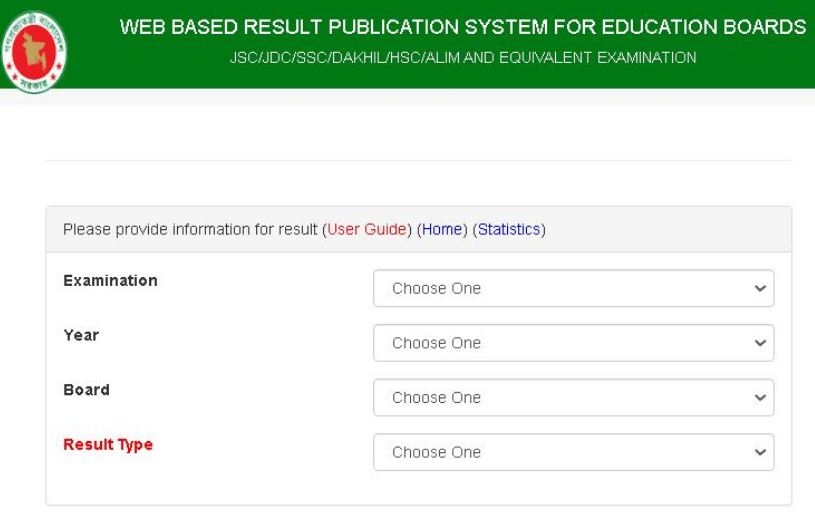815x519 pixels.
Task: Go to the Home page link
Action: pos(442,229)
